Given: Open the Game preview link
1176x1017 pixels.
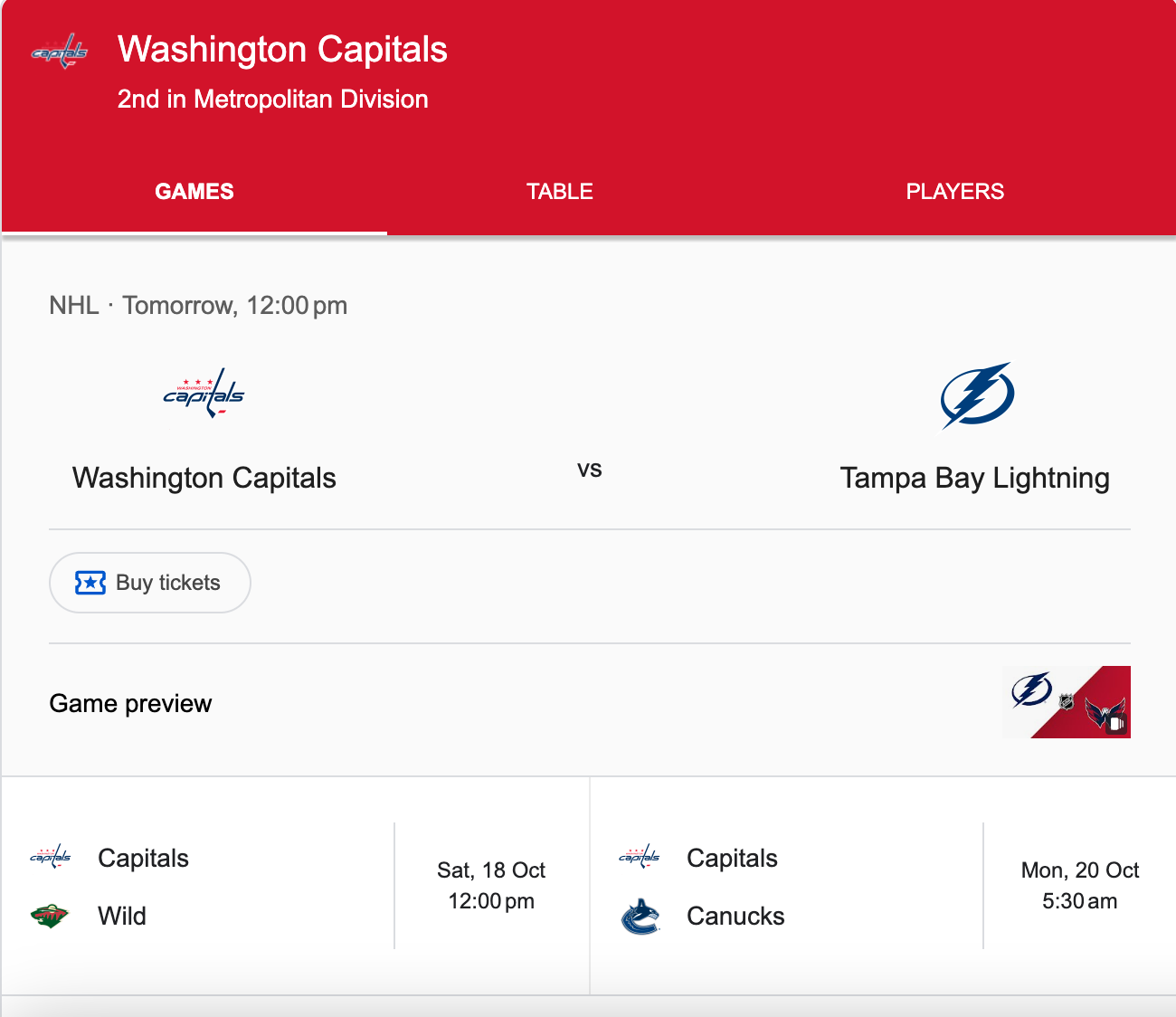Looking at the screenshot, I should tap(130, 703).
